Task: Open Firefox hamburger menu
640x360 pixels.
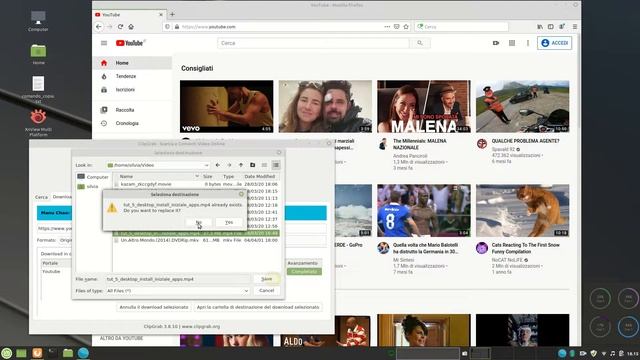Action: tap(575, 27)
